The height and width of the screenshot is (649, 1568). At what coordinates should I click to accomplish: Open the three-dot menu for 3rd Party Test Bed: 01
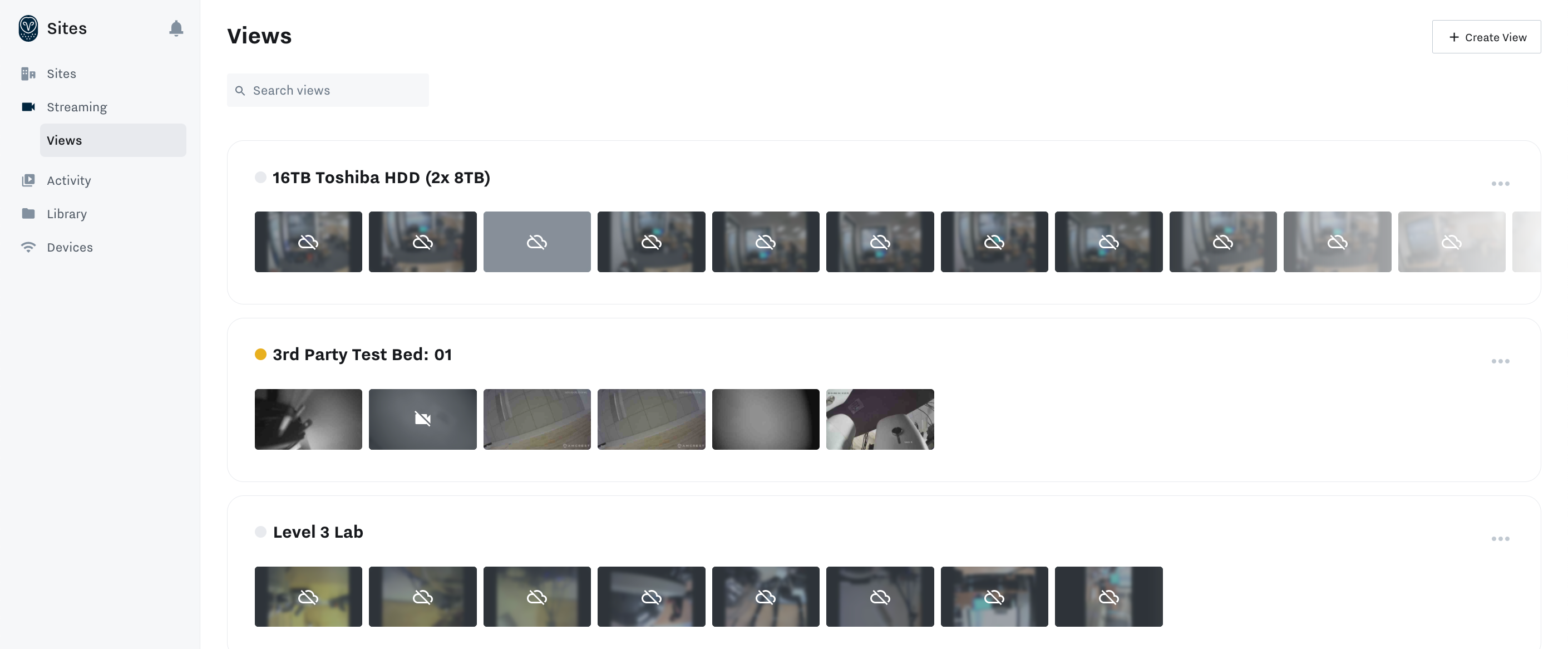(1500, 361)
